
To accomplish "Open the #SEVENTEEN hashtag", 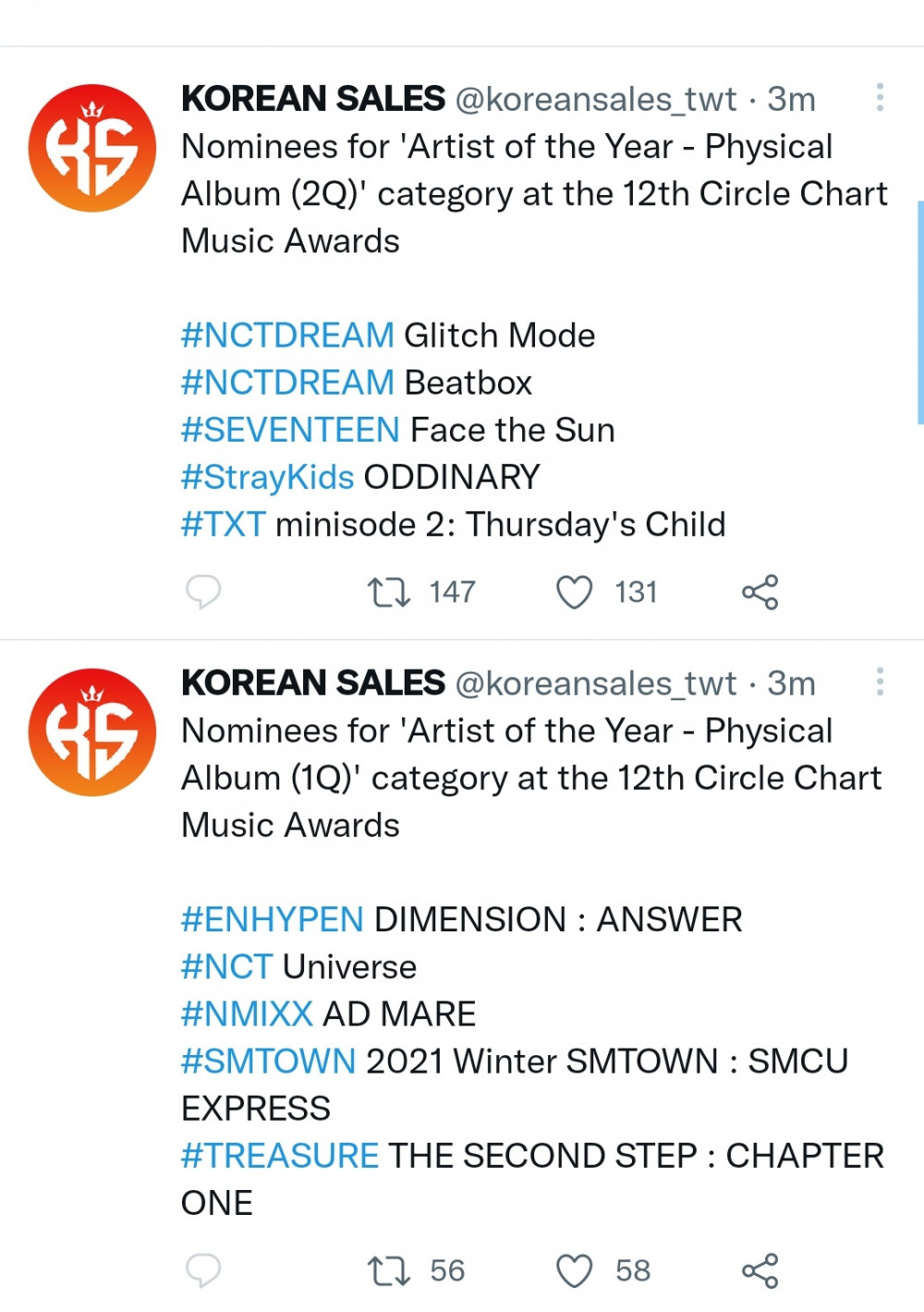I will tap(290, 430).
